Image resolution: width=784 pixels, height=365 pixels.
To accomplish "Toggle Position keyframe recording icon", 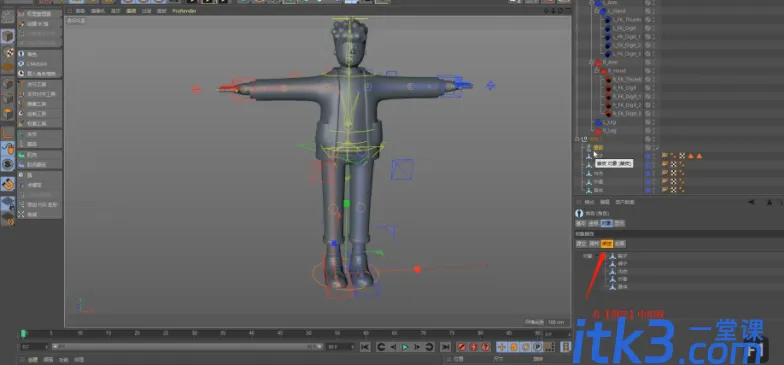I will pos(502,346).
